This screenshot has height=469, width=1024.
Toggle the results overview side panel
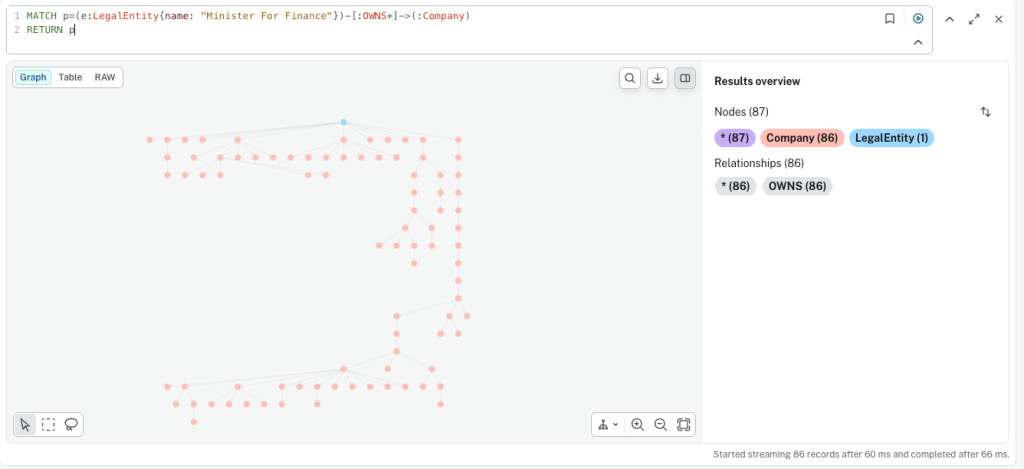pos(685,78)
